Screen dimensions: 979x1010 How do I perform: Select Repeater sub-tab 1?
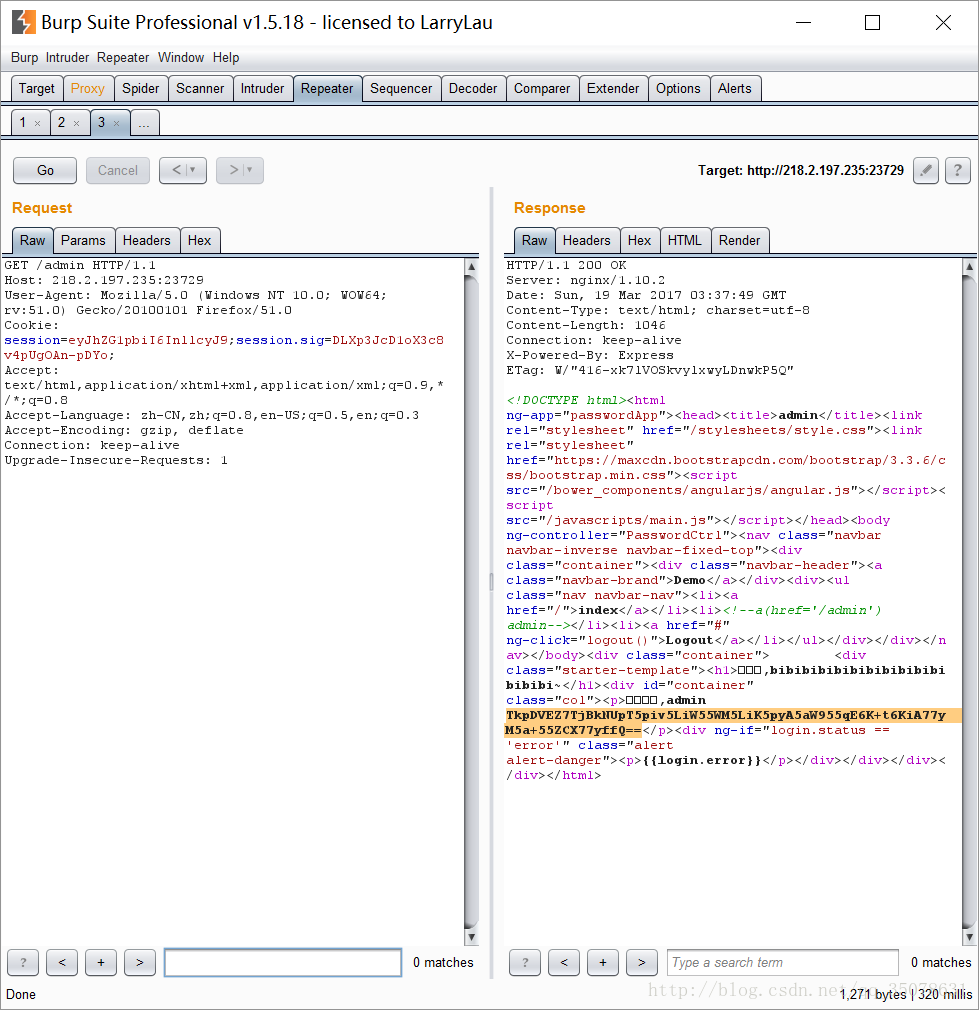pyautogui.click(x=23, y=122)
